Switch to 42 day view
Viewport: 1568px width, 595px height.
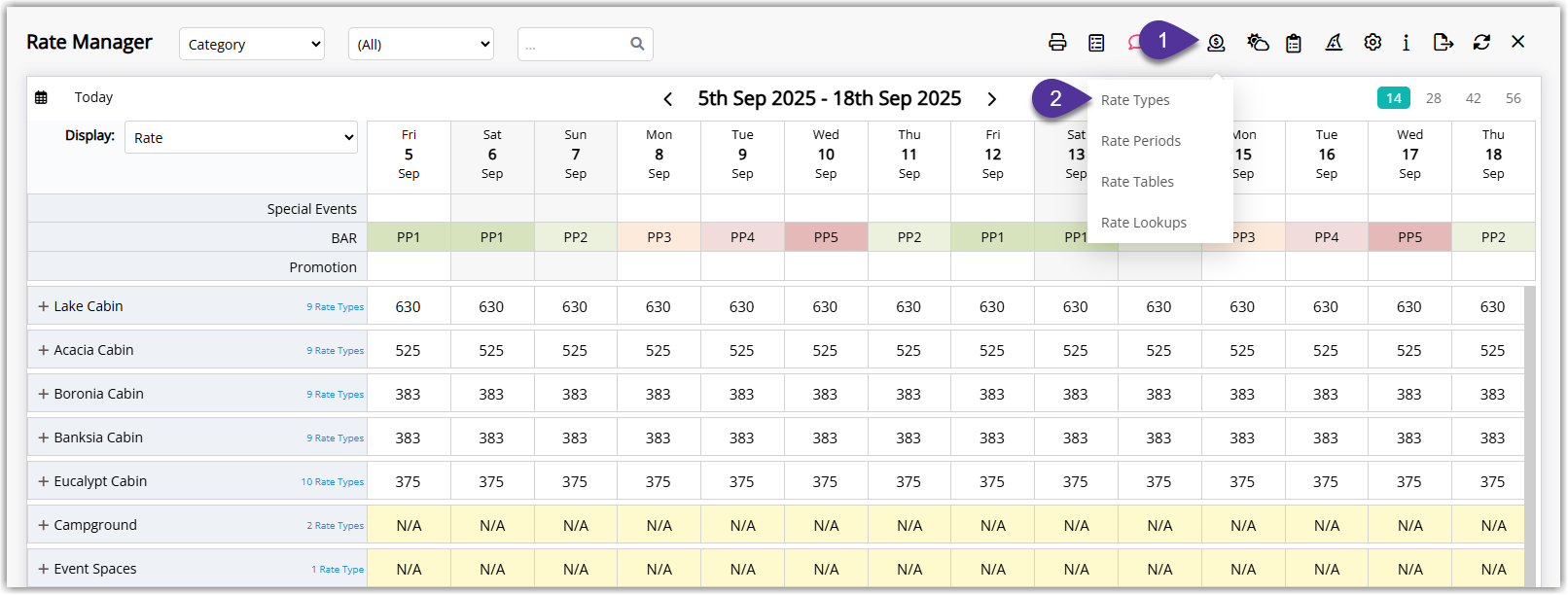[1474, 98]
